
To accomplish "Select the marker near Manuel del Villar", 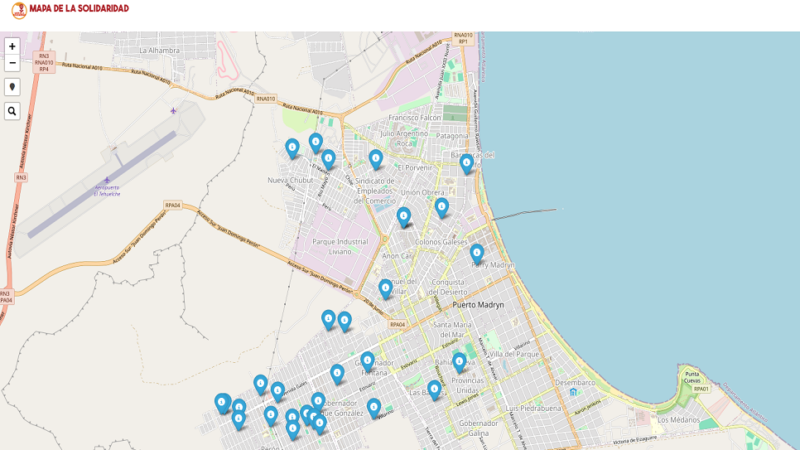I will pos(385,289).
